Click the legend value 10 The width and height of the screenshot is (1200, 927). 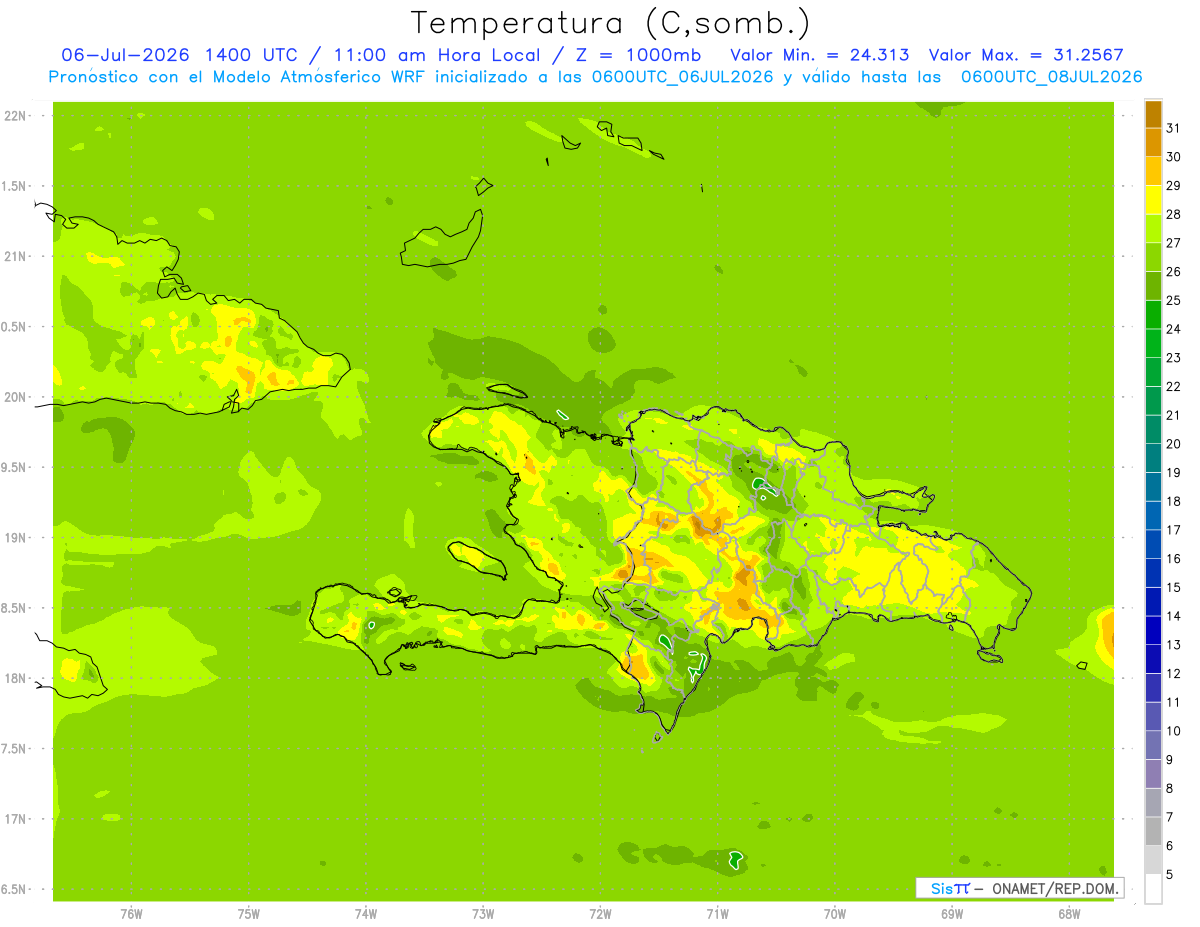pos(1173,731)
